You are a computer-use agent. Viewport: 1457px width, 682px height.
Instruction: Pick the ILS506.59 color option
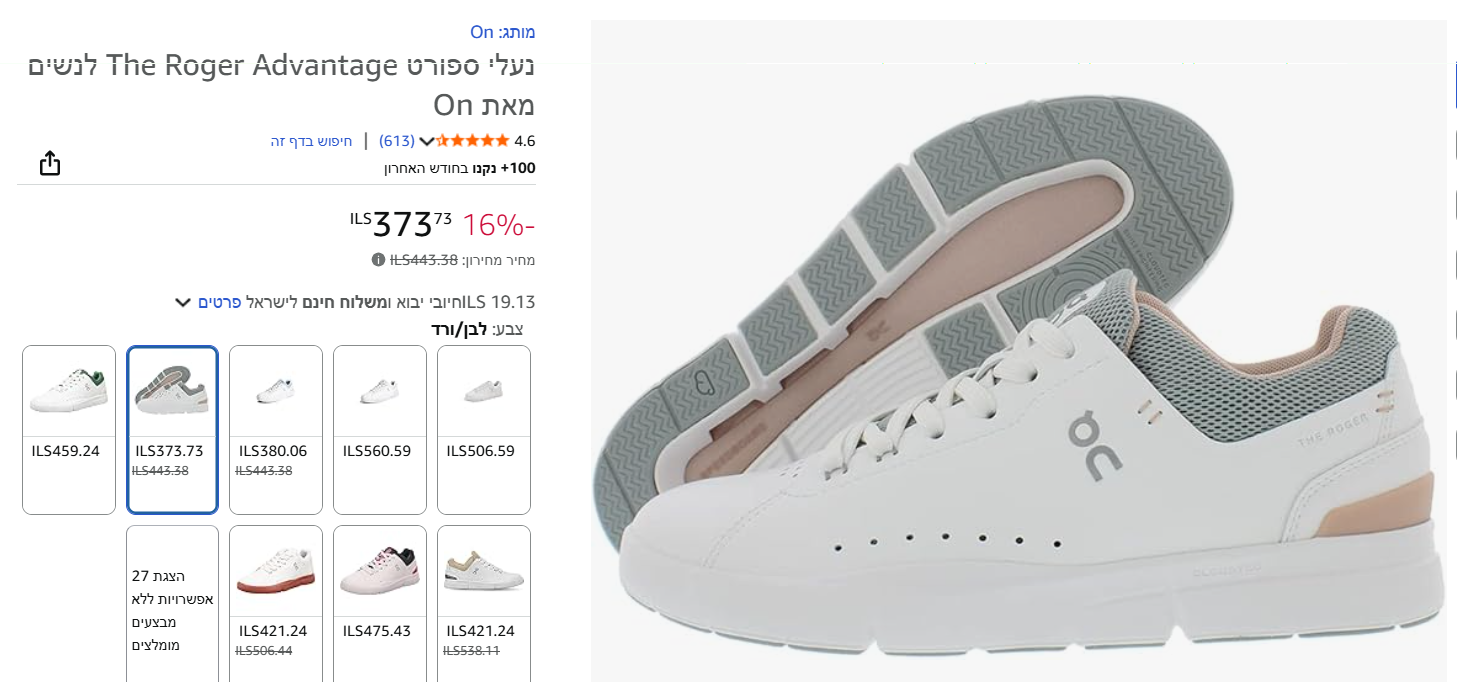point(484,429)
